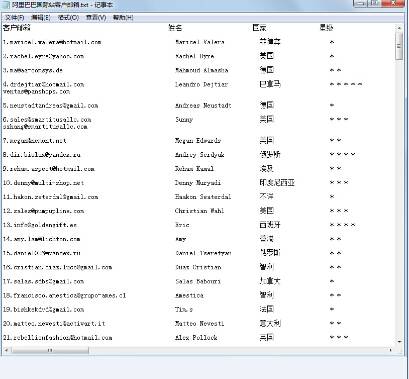
Task: Open the 文件(F) menu
Action: [x=14, y=17]
